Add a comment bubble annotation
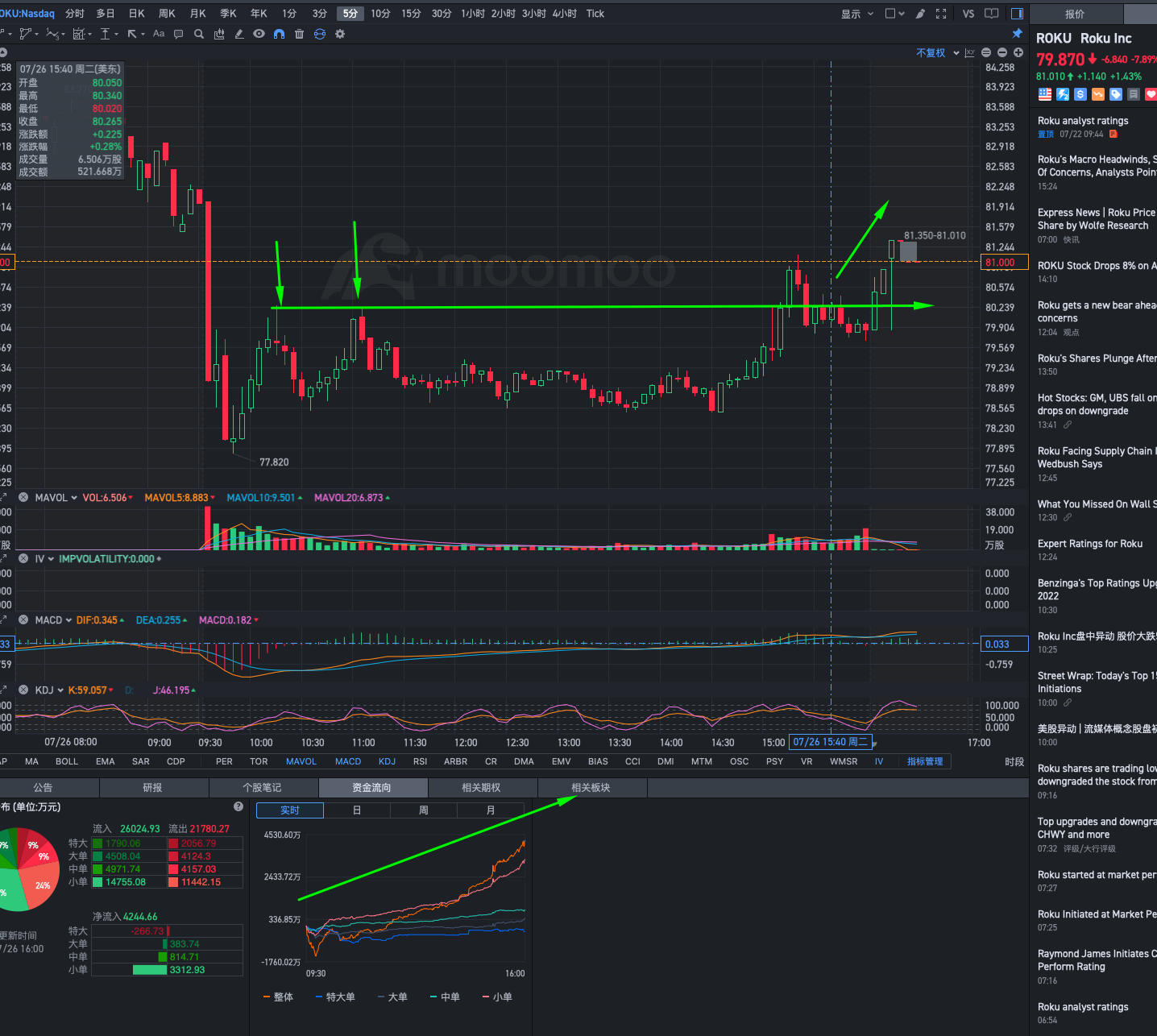 (x=179, y=34)
